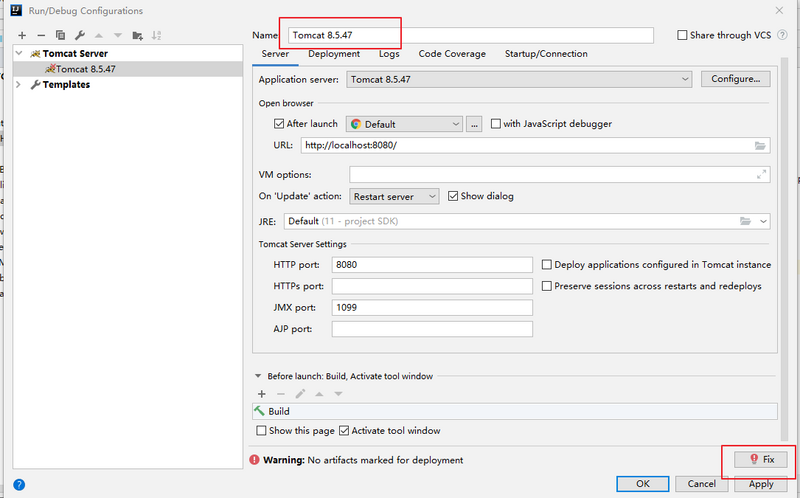800x498 pixels.
Task: Open the 'Update' action dropdown
Action: [x=395, y=197]
